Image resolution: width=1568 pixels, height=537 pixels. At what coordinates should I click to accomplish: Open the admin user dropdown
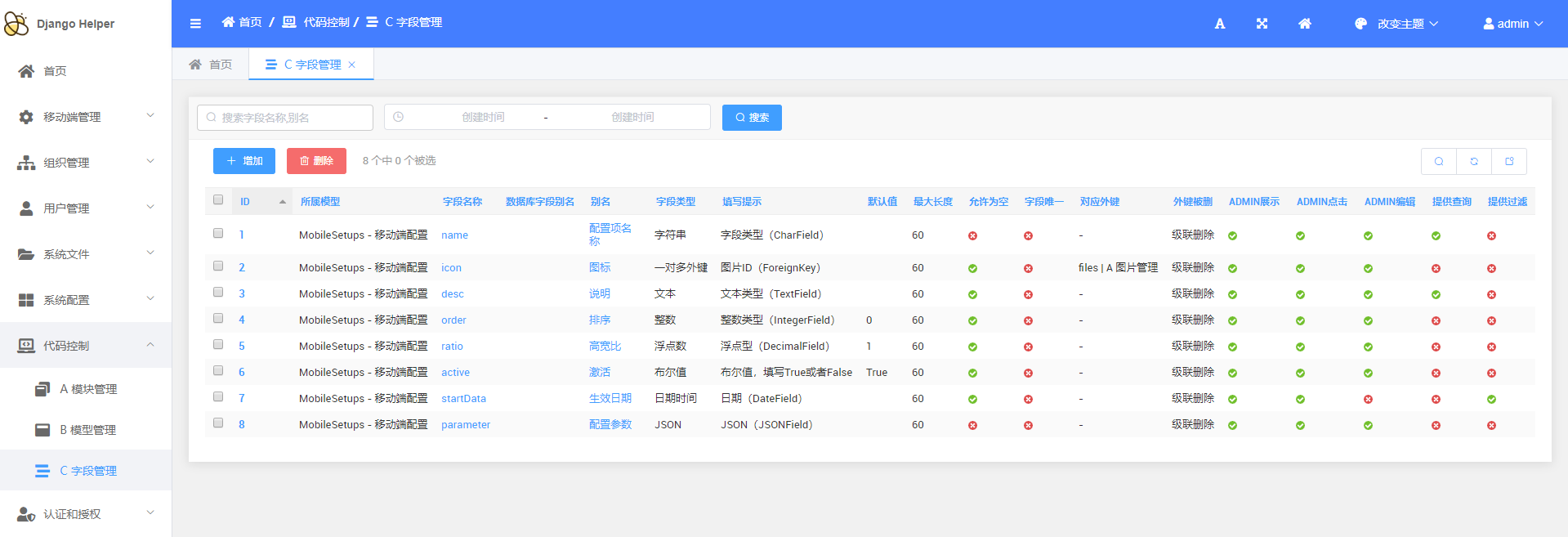point(1512,24)
